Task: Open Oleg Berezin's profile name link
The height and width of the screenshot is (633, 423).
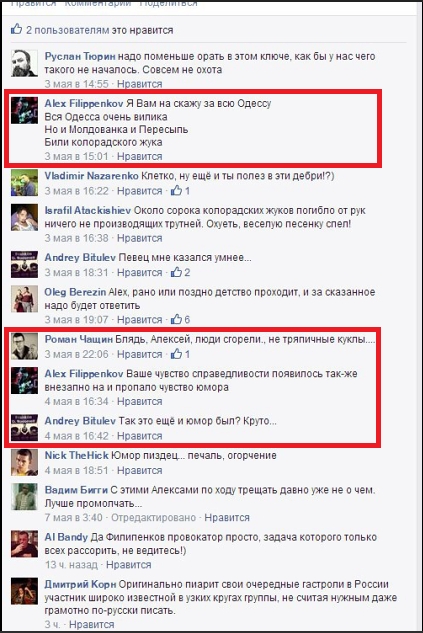Action: pyautogui.click(x=75, y=292)
